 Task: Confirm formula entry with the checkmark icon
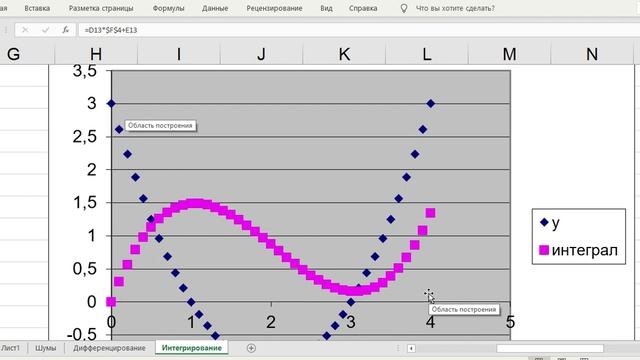(45, 30)
